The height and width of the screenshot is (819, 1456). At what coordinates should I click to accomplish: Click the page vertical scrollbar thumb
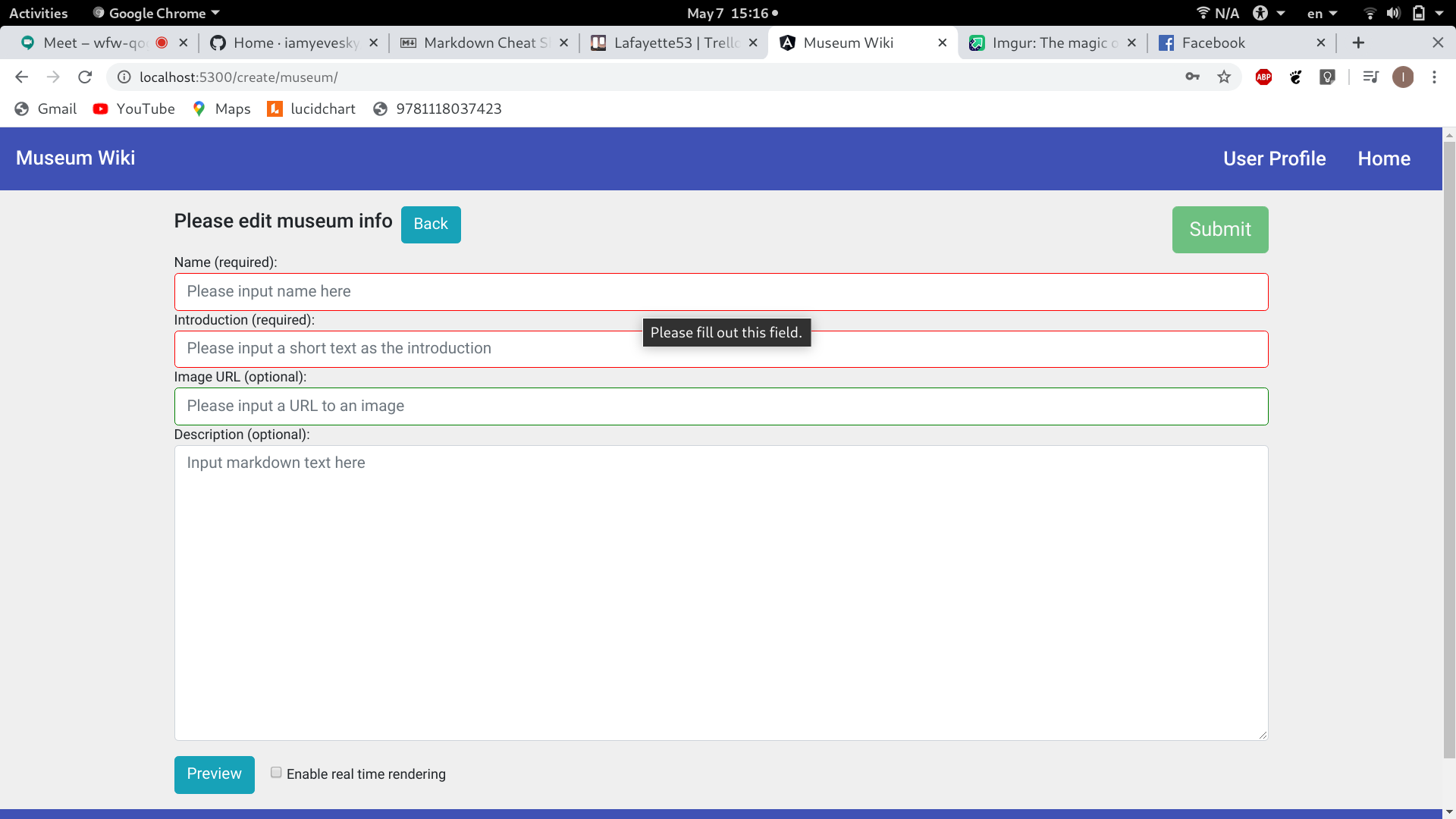click(1449, 449)
